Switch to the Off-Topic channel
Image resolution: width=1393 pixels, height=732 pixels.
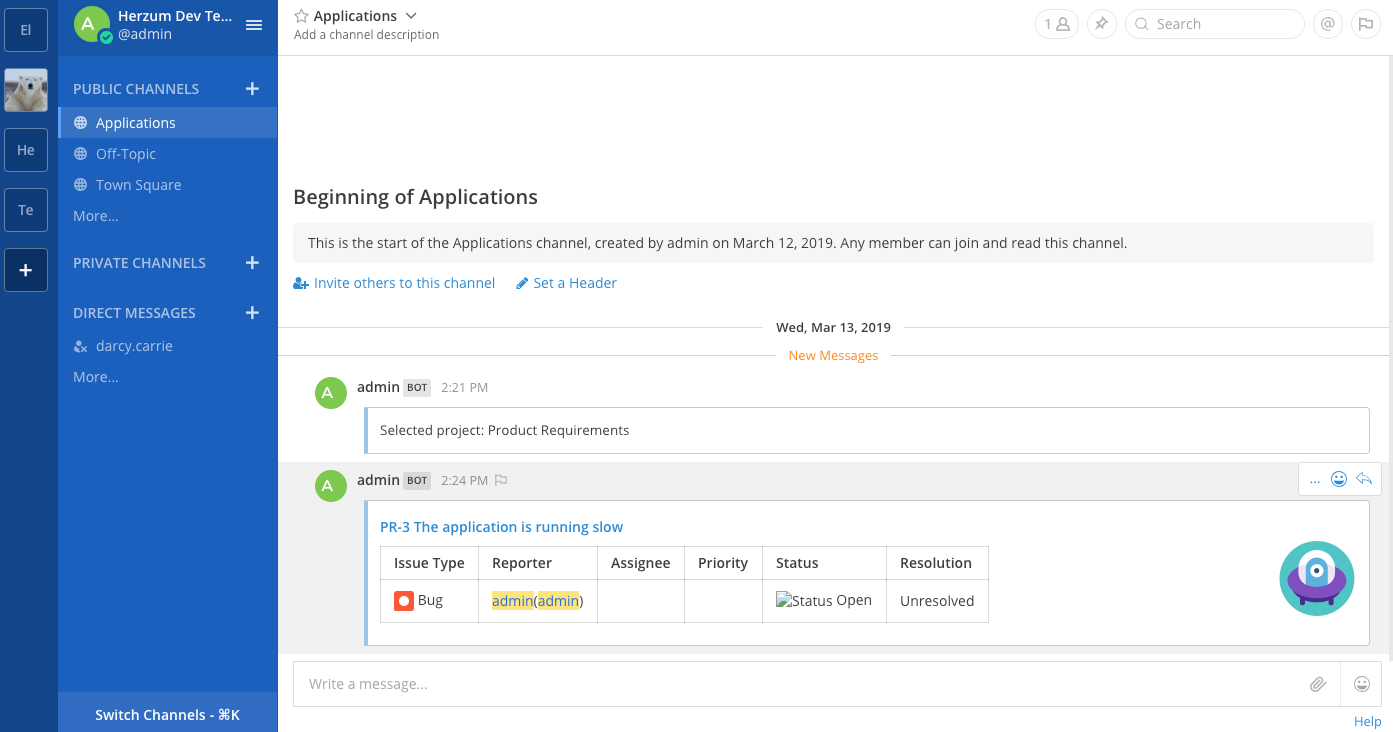(x=126, y=154)
